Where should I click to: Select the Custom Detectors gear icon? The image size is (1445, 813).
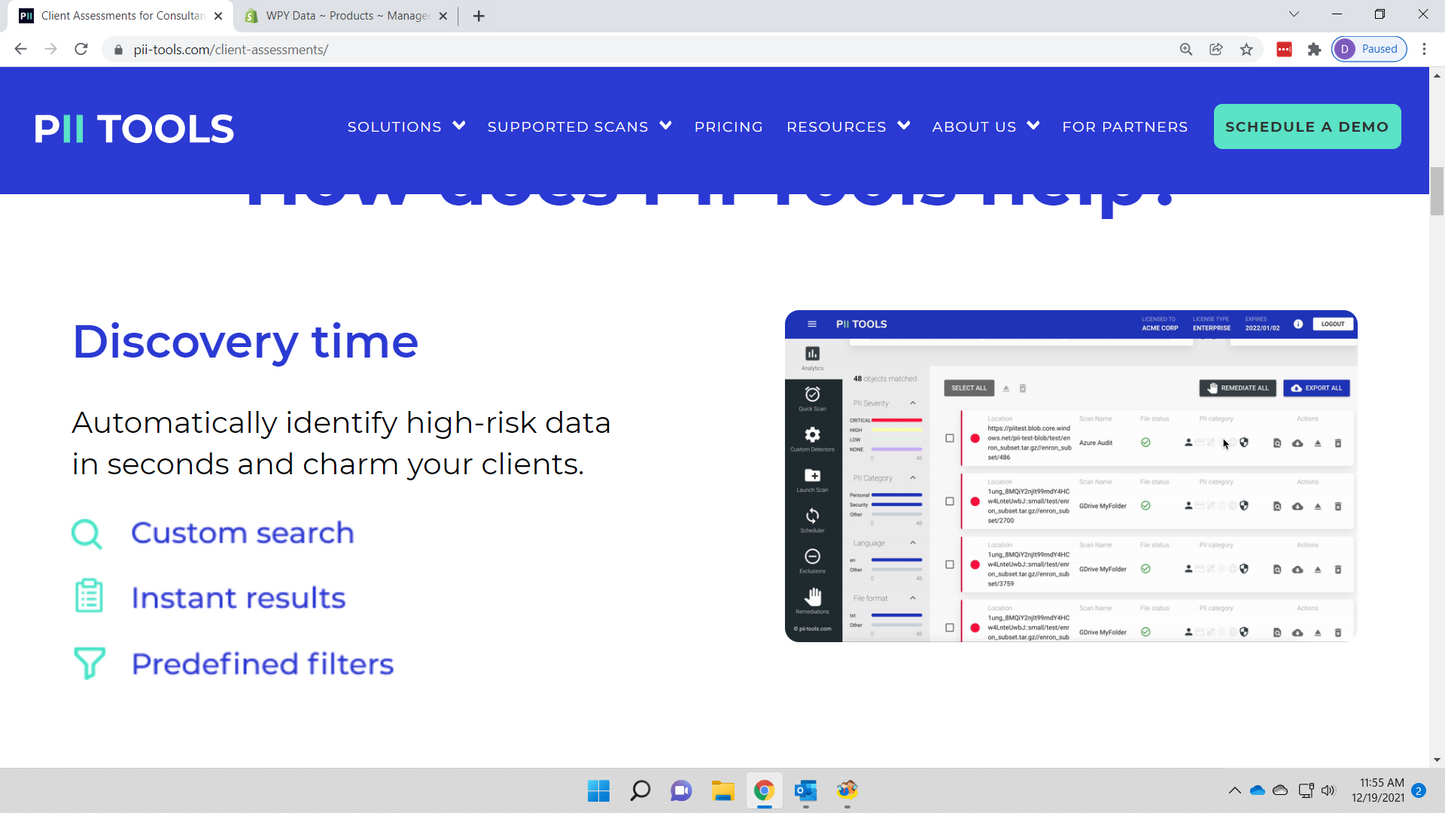(812, 435)
